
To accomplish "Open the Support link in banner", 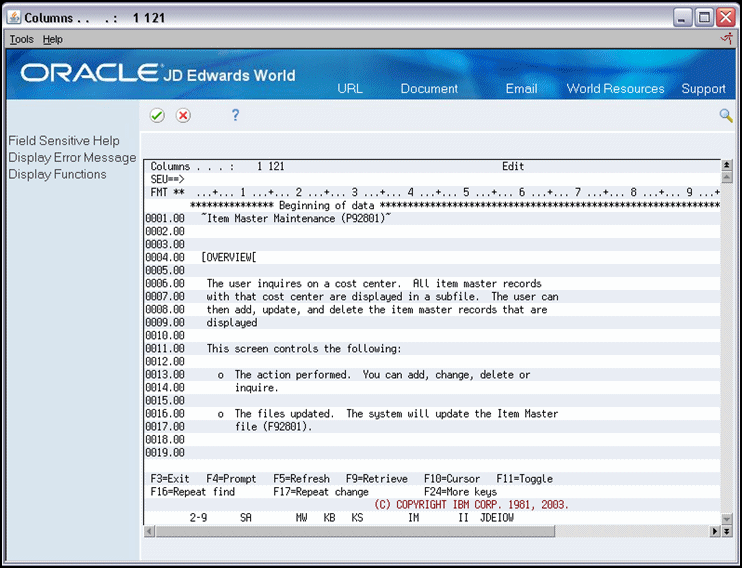I will point(704,89).
